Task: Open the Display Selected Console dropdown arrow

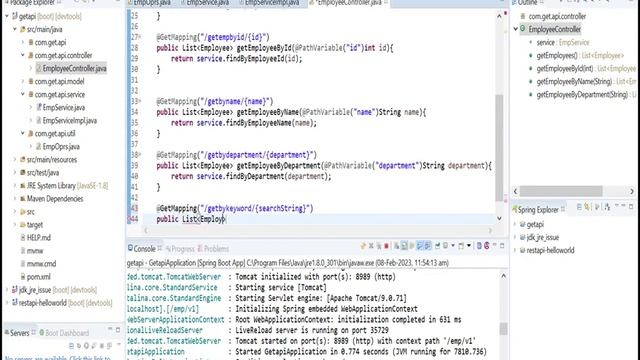Action: tap(453, 246)
